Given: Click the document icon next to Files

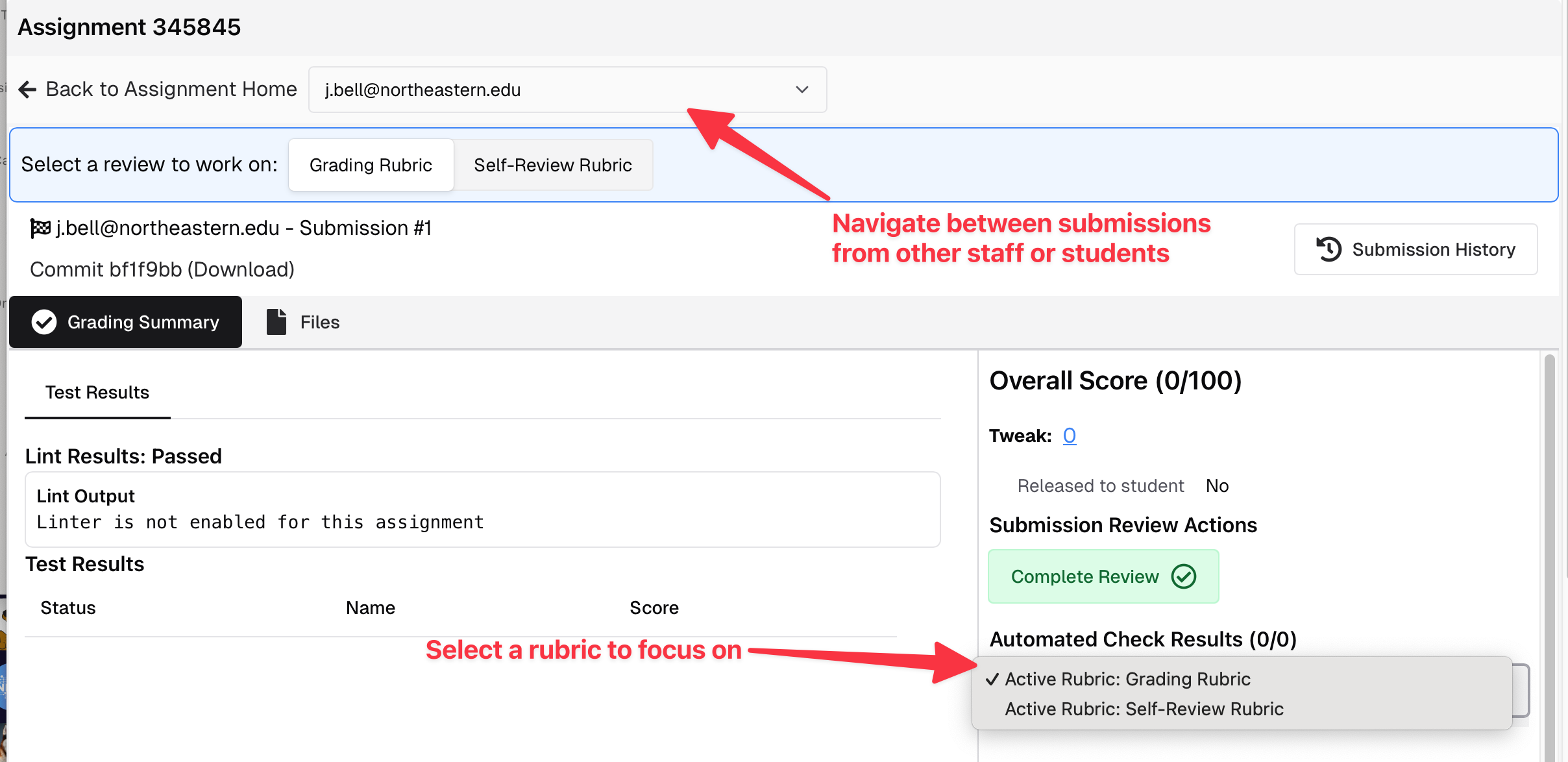Looking at the screenshot, I should point(275,321).
